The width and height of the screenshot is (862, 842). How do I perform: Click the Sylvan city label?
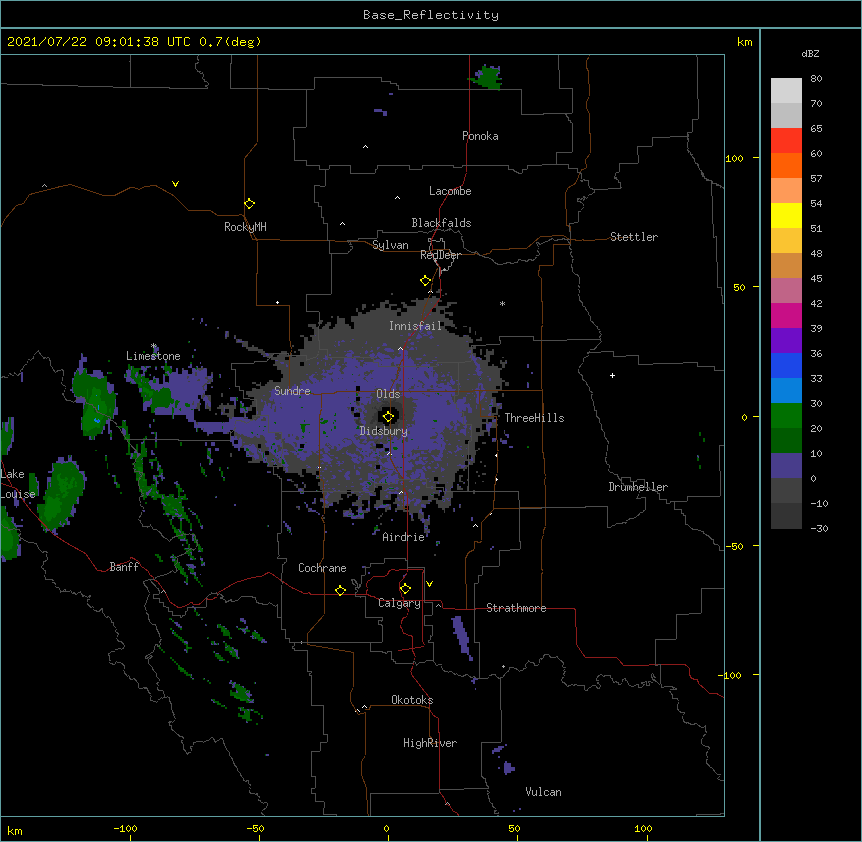[x=390, y=245]
